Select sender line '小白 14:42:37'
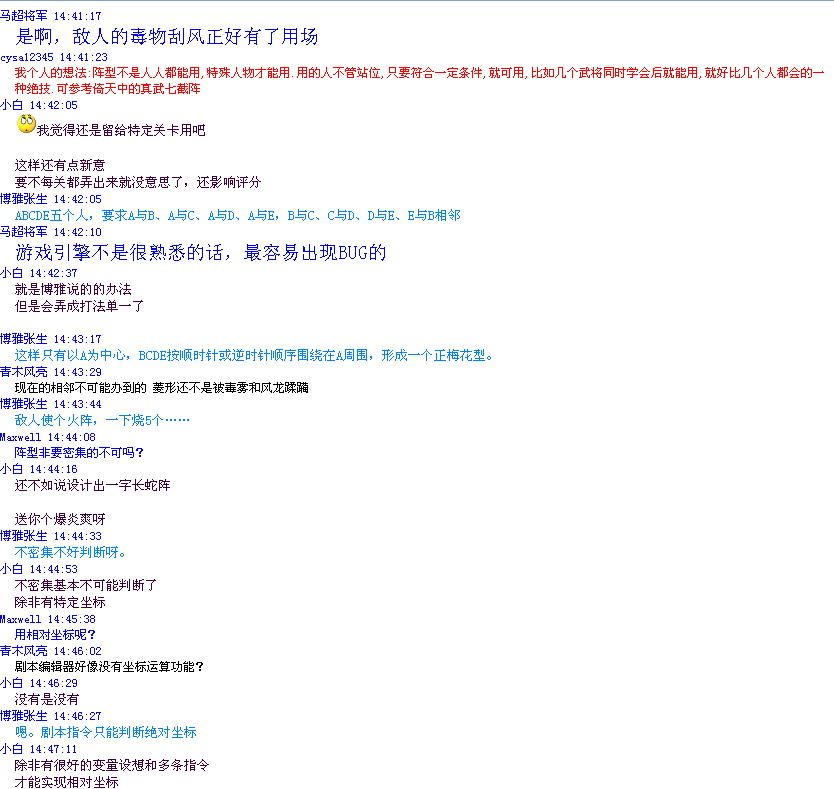The height and width of the screenshot is (789, 834). pos(39,273)
